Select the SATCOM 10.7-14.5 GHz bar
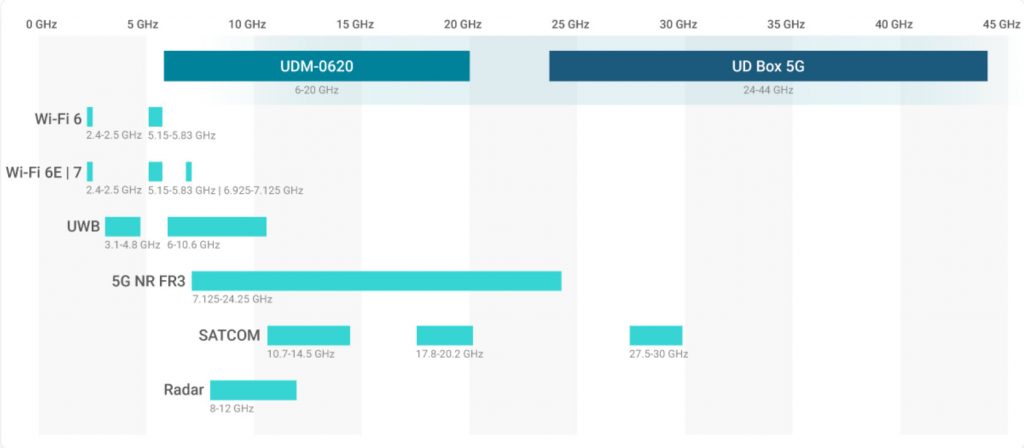The width and height of the screenshot is (1024, 448). (x=308, y=336)
